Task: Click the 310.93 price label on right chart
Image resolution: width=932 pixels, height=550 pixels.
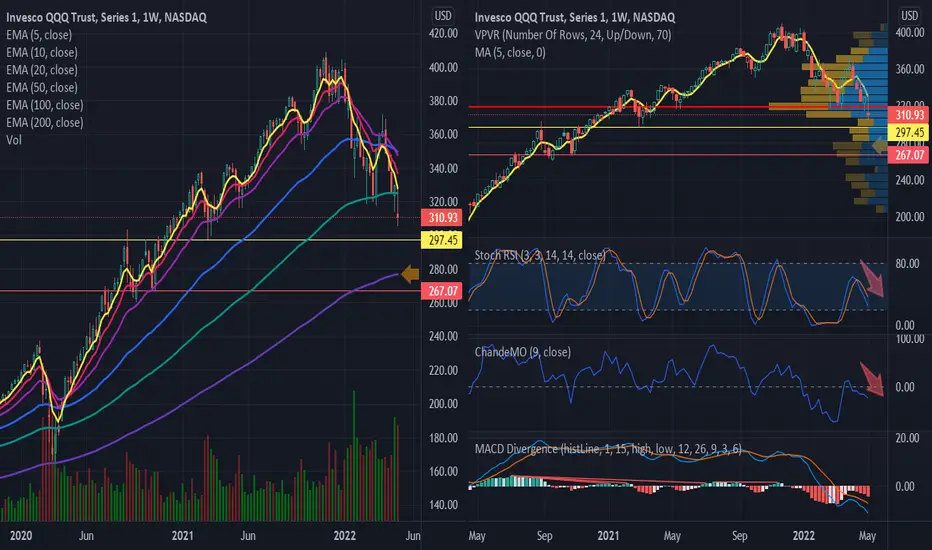Action: pyautogui.click(x=909, y=115)
